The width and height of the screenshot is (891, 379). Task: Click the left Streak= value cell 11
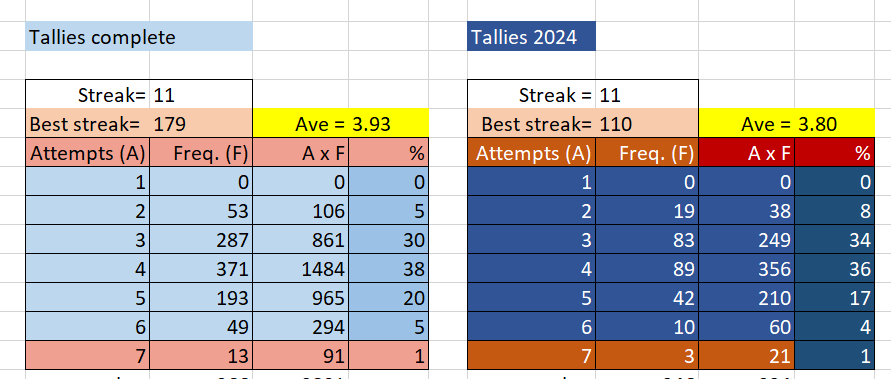[x=201, y=94]
